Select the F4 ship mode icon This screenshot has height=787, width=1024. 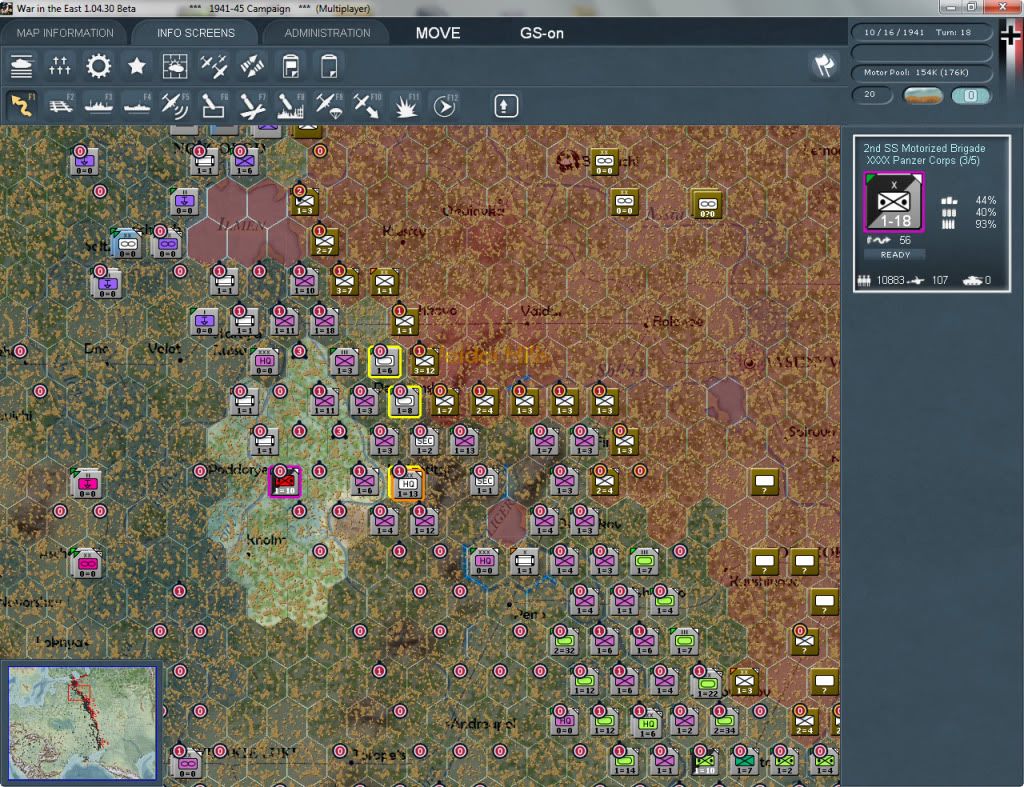[137, 105]
